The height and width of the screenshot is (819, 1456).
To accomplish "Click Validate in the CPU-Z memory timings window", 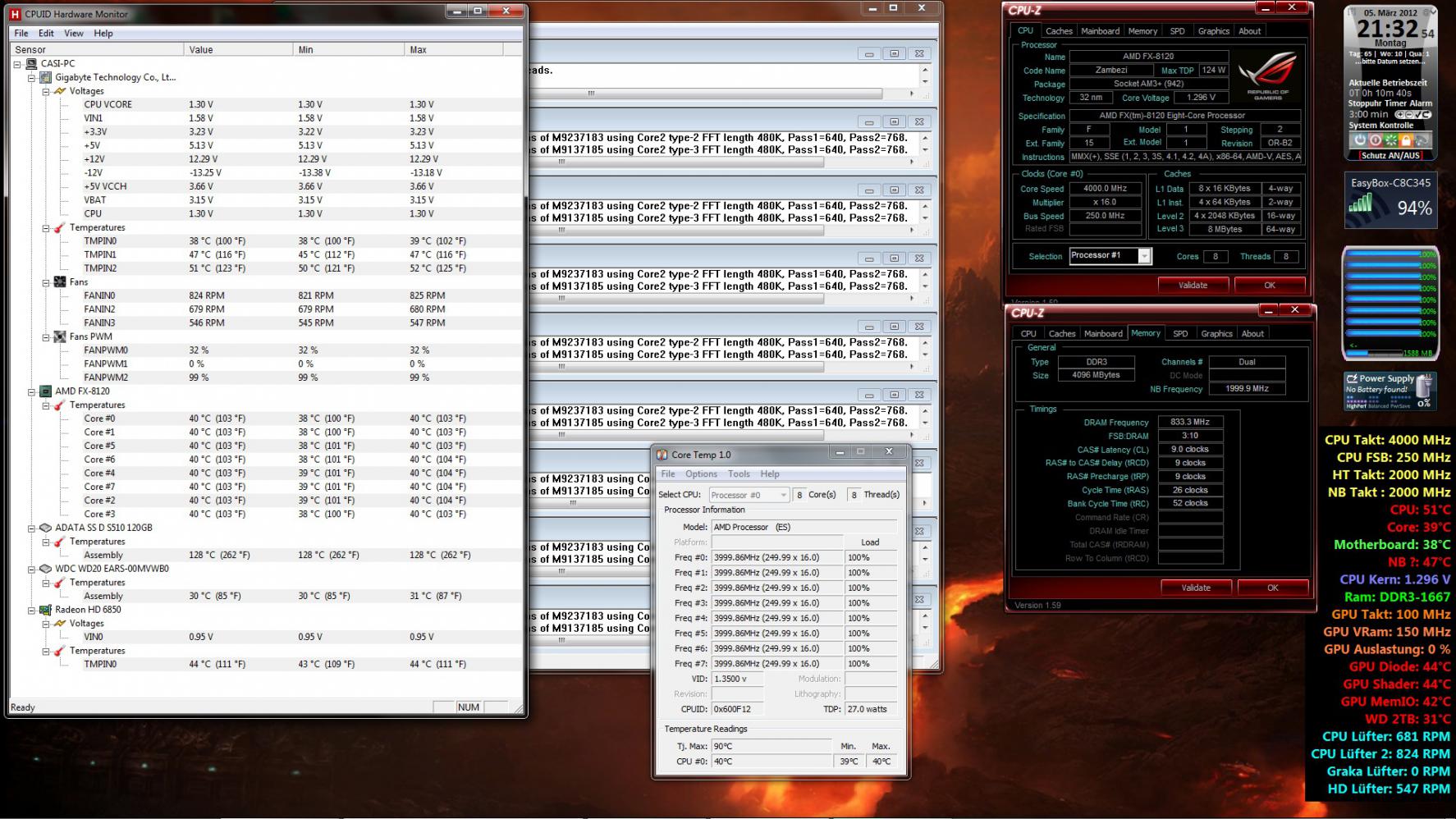I will [1196, 588].
